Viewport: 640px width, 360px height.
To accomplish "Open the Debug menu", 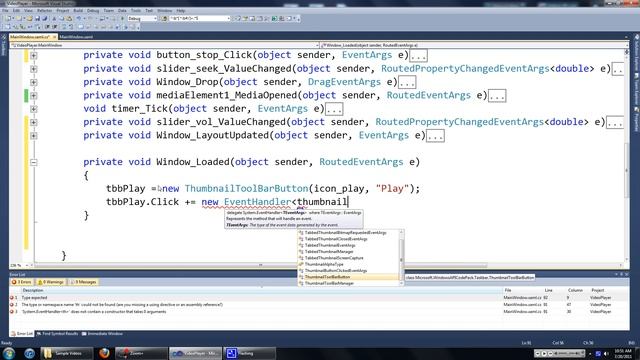I will click(x=93, y=10).
